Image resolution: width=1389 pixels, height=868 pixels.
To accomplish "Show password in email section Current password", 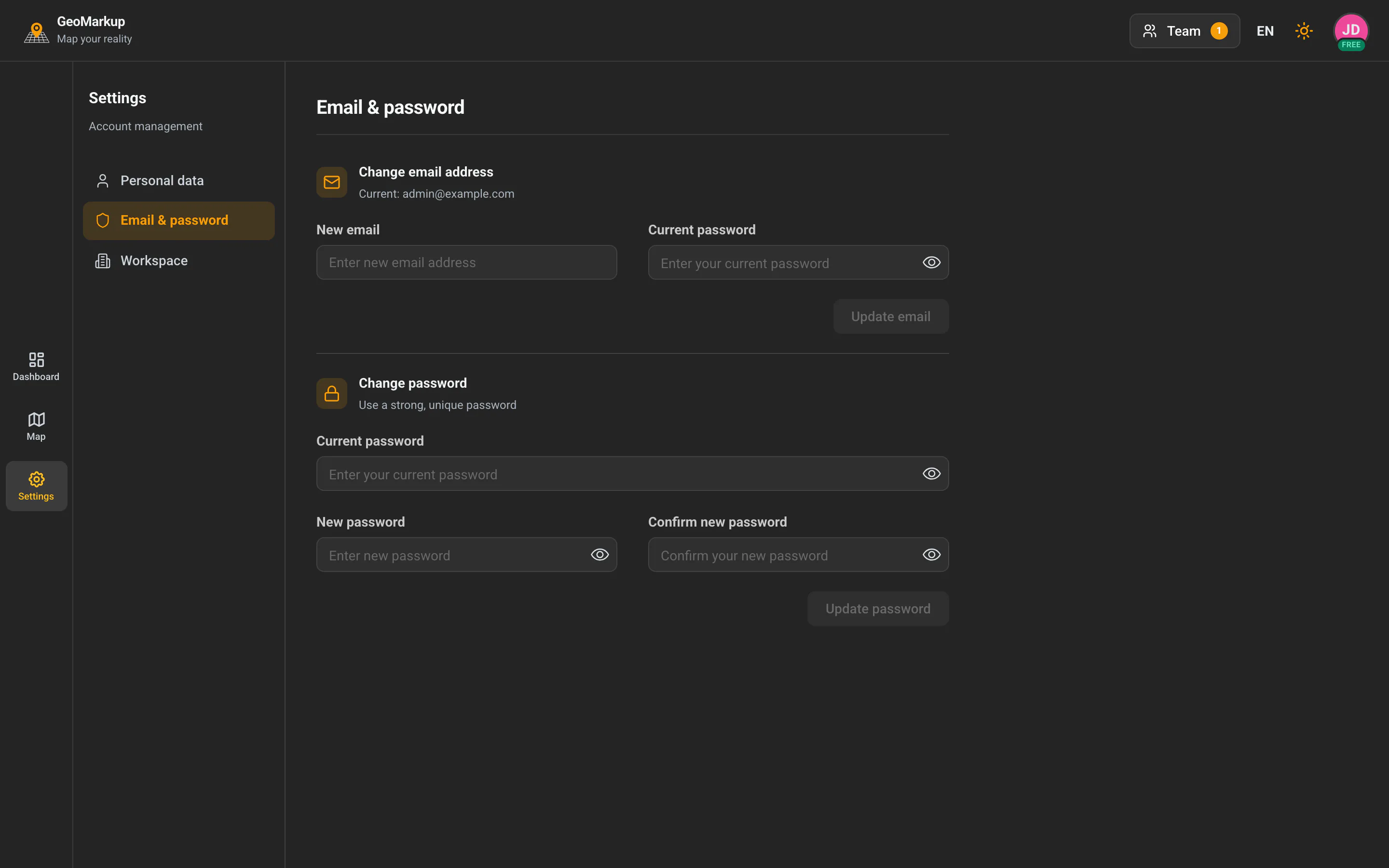I will click(x=931, y=262).
